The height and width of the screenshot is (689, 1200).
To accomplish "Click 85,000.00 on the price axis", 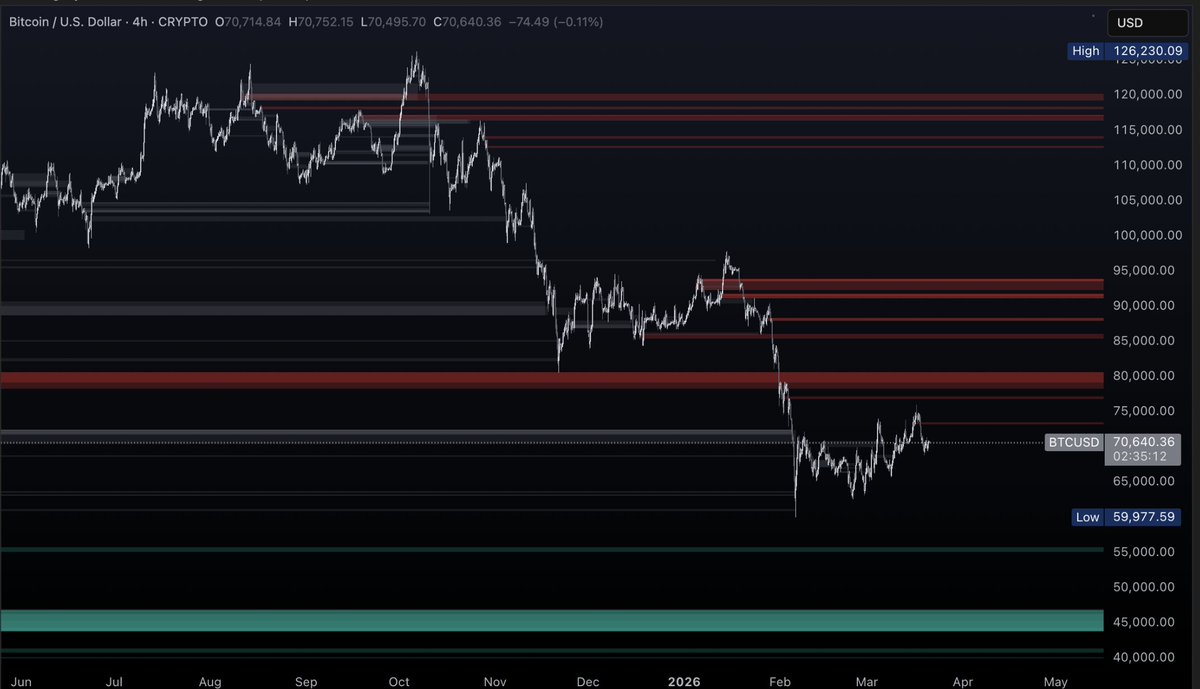I will (x=1146, y=340).
